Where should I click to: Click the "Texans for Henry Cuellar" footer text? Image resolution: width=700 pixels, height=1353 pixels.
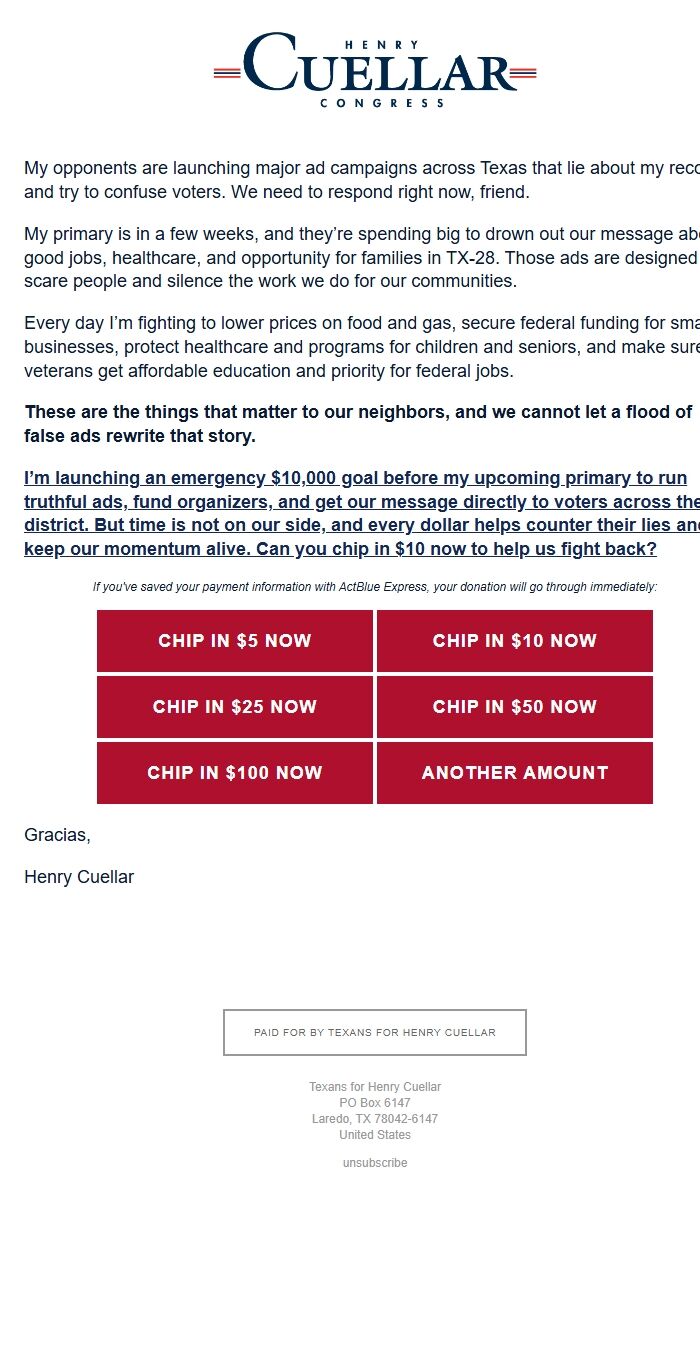pos(374,1086)
